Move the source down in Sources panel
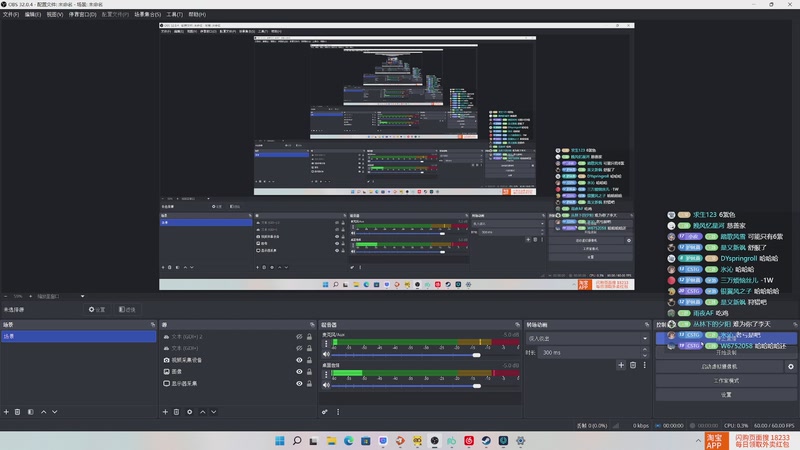Viewport: 800px width, 450px height. (214, 412)
